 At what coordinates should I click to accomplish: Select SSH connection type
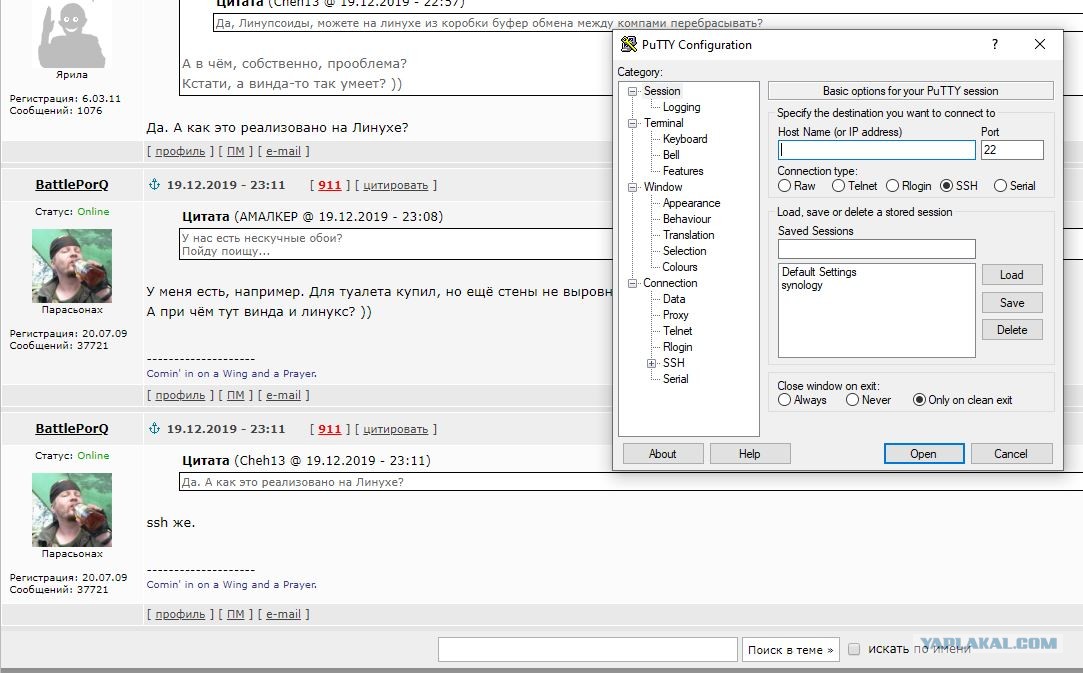947,186
